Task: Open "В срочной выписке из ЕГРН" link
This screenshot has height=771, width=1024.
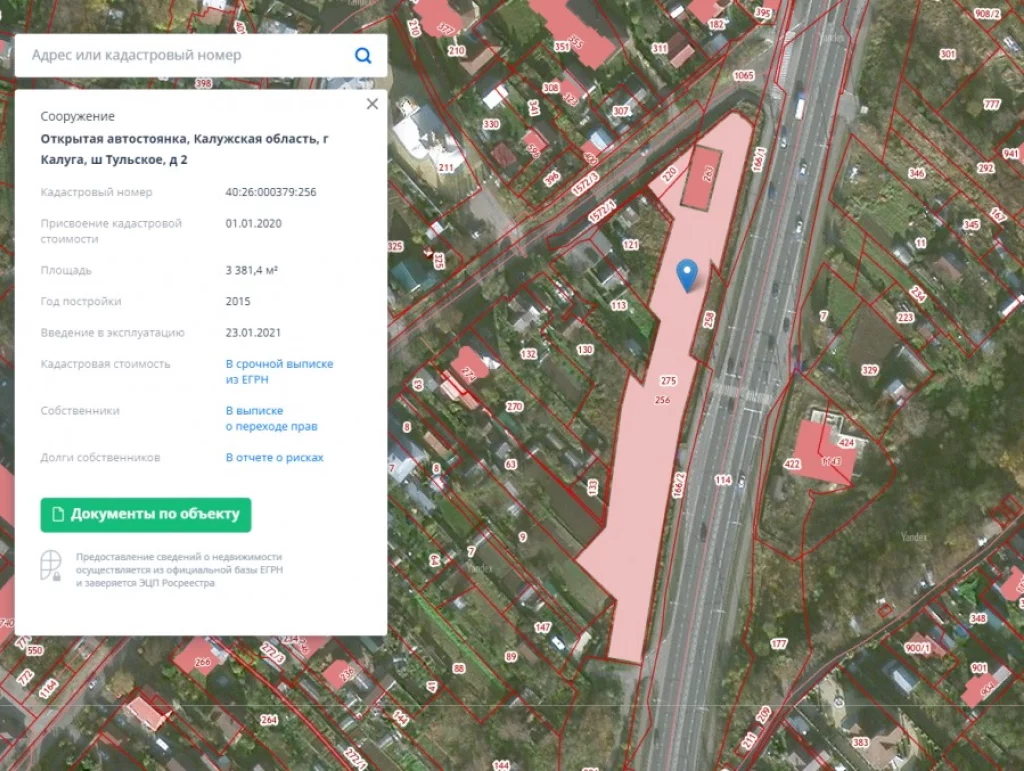Action: (x=279, y=372)
